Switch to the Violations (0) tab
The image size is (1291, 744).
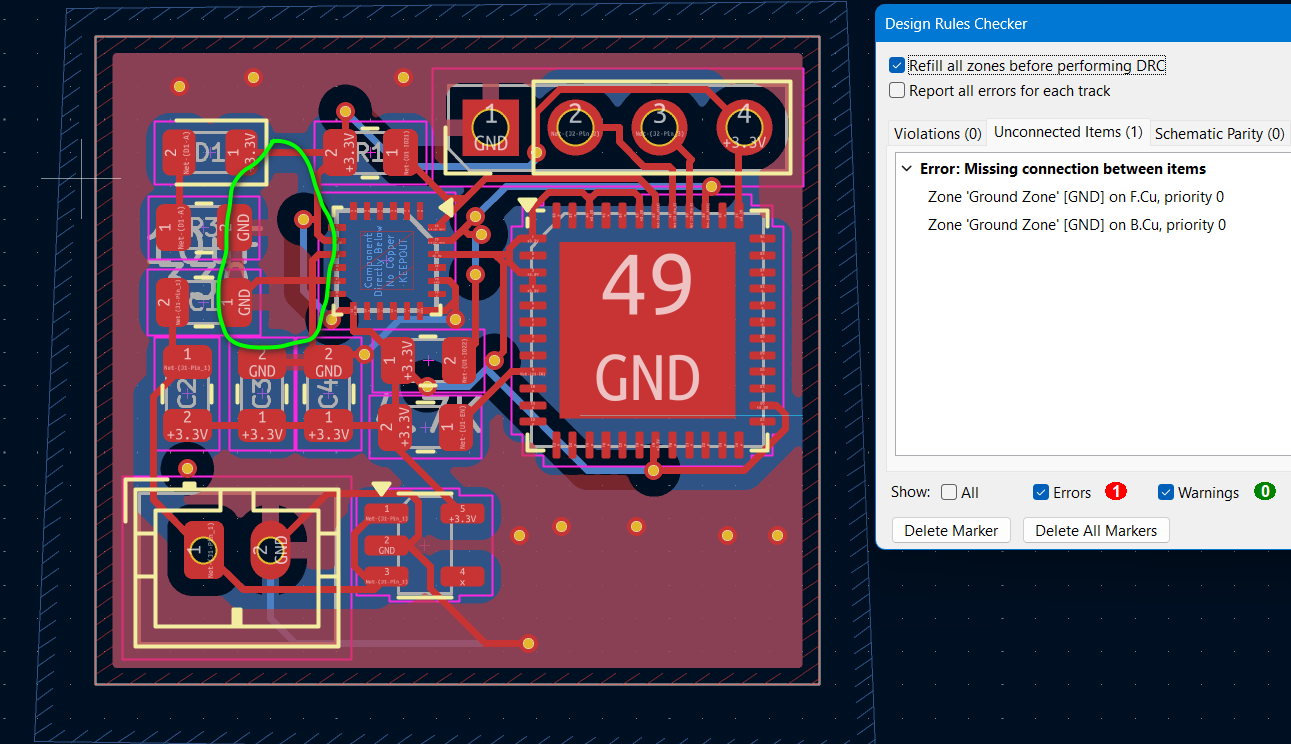click(x=937, y=133)
